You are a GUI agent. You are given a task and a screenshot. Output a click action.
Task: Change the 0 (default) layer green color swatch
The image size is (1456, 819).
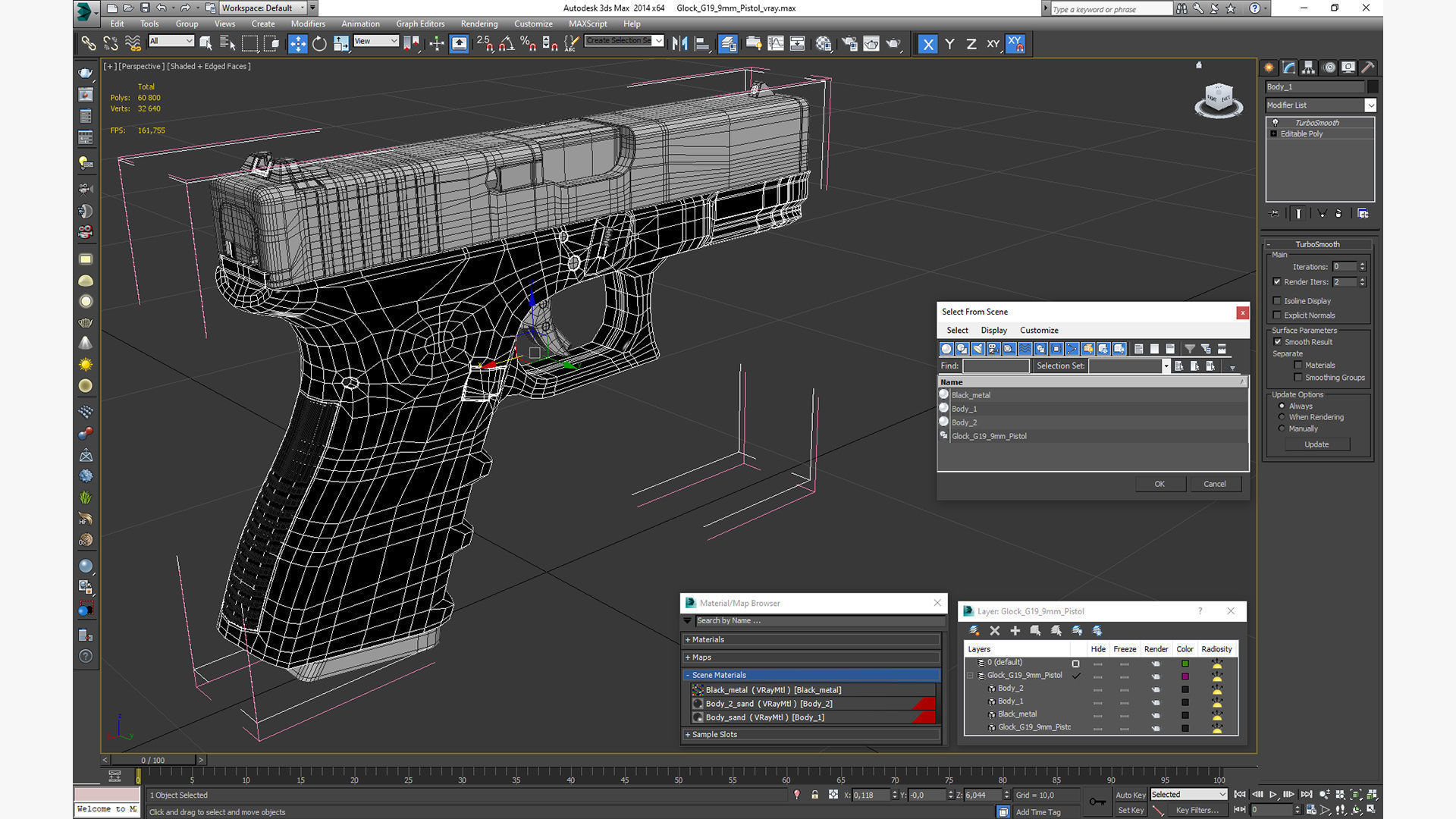1185,664
